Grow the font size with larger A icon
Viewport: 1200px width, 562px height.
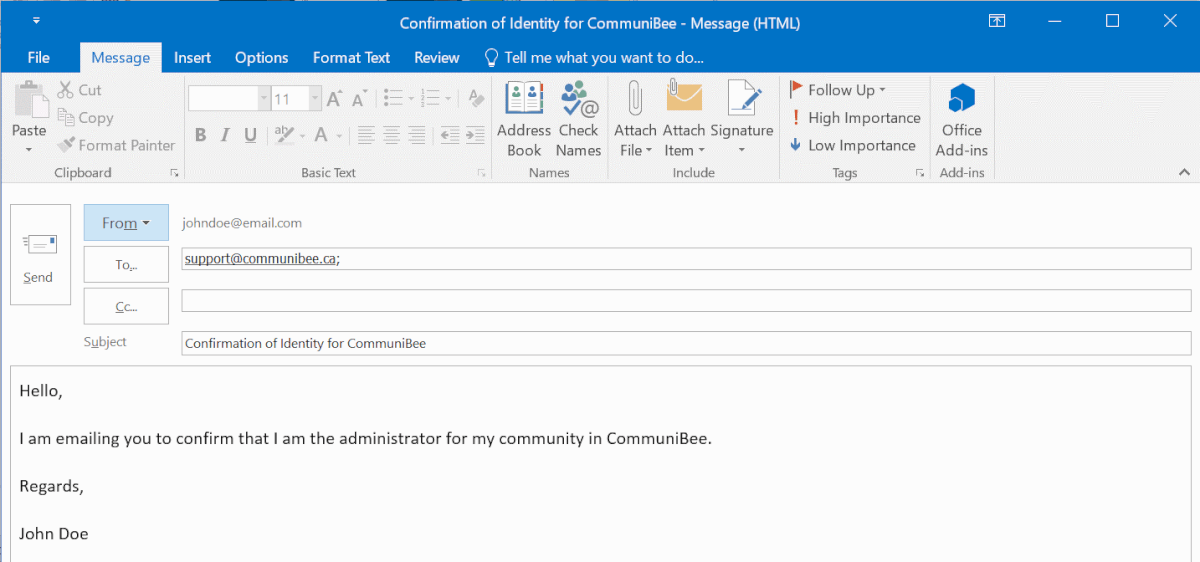335,98
